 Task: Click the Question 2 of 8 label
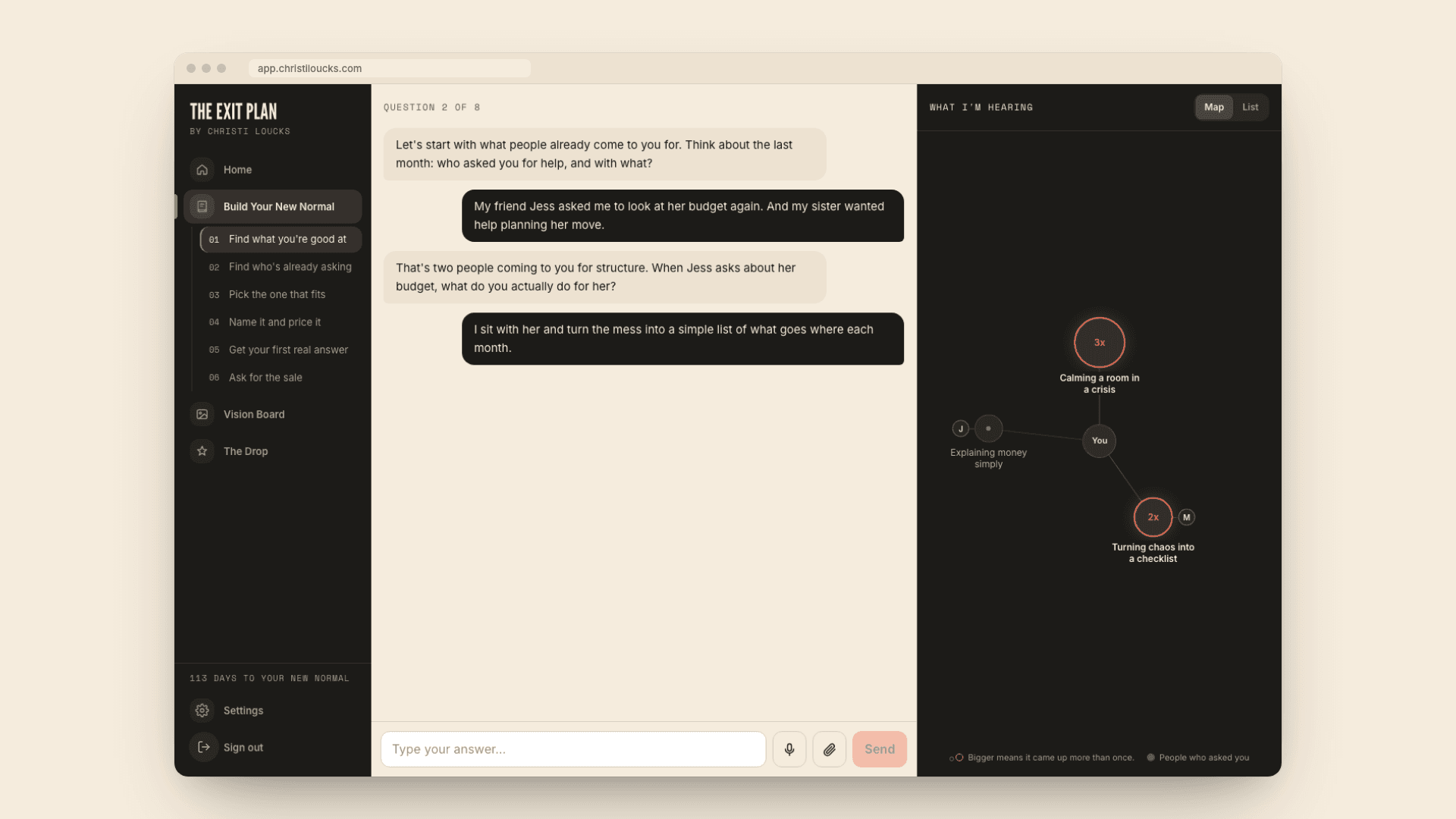point(431,108)
